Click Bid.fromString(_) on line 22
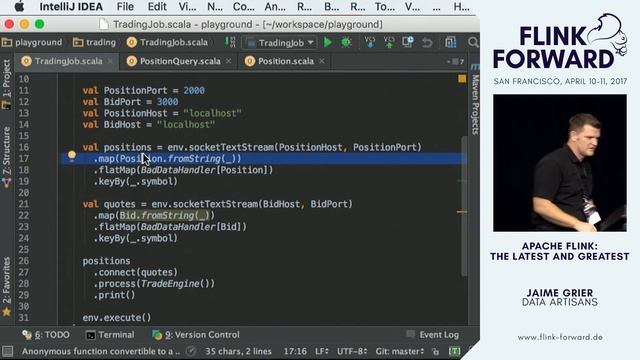 pos(164,216)
